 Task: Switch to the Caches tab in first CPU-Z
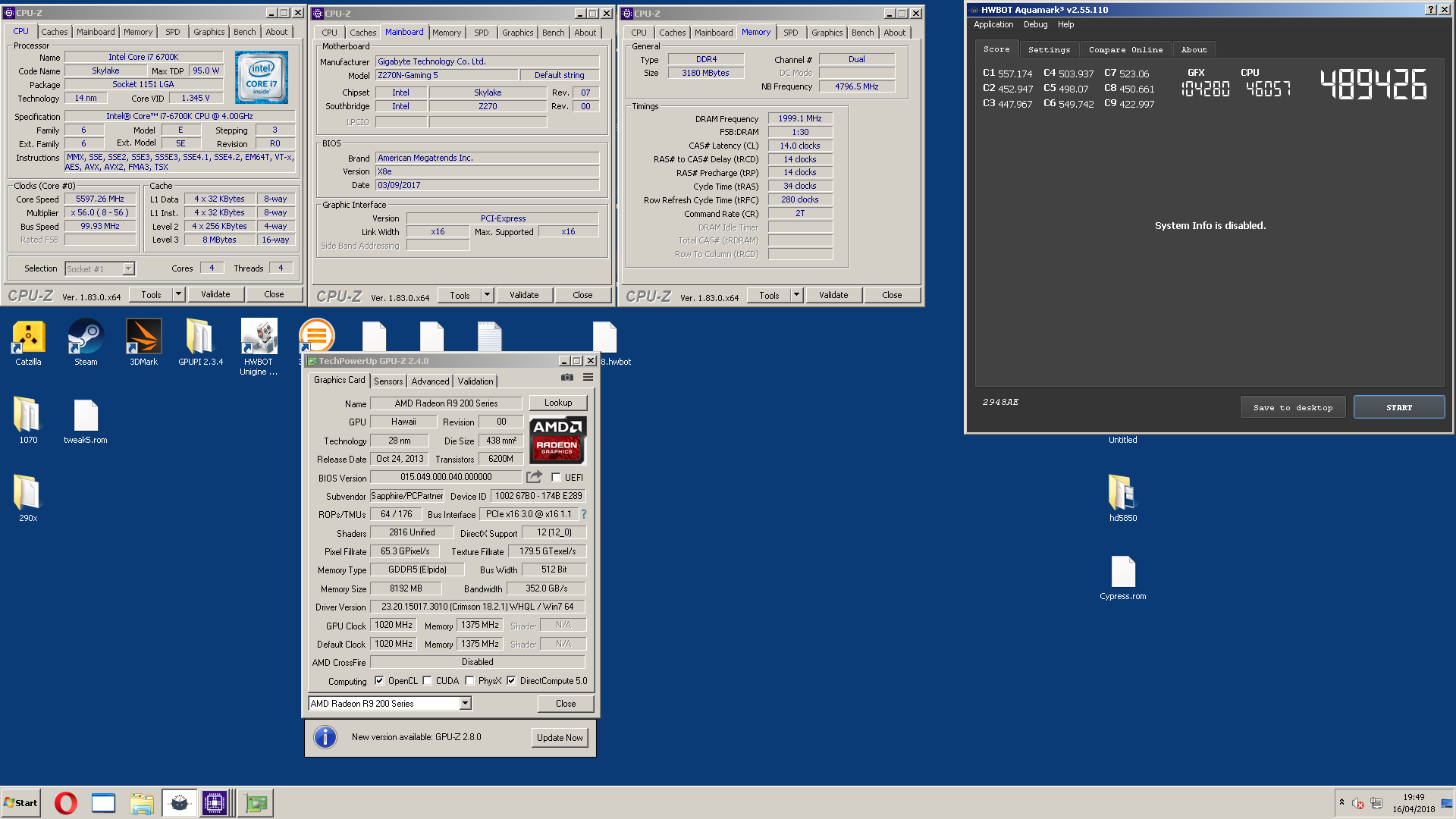coord(55,32)
